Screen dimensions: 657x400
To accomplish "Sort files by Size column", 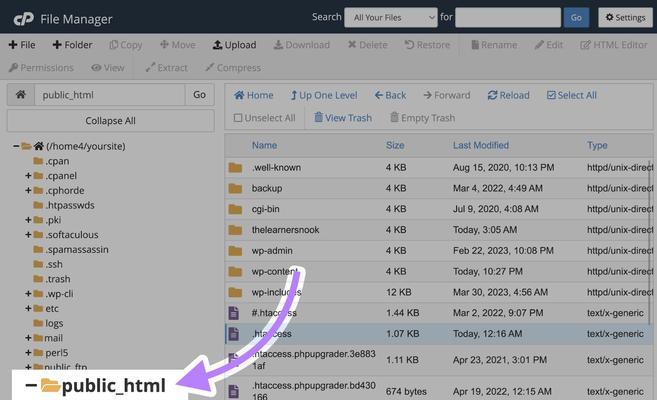I will tap(395, 145).
